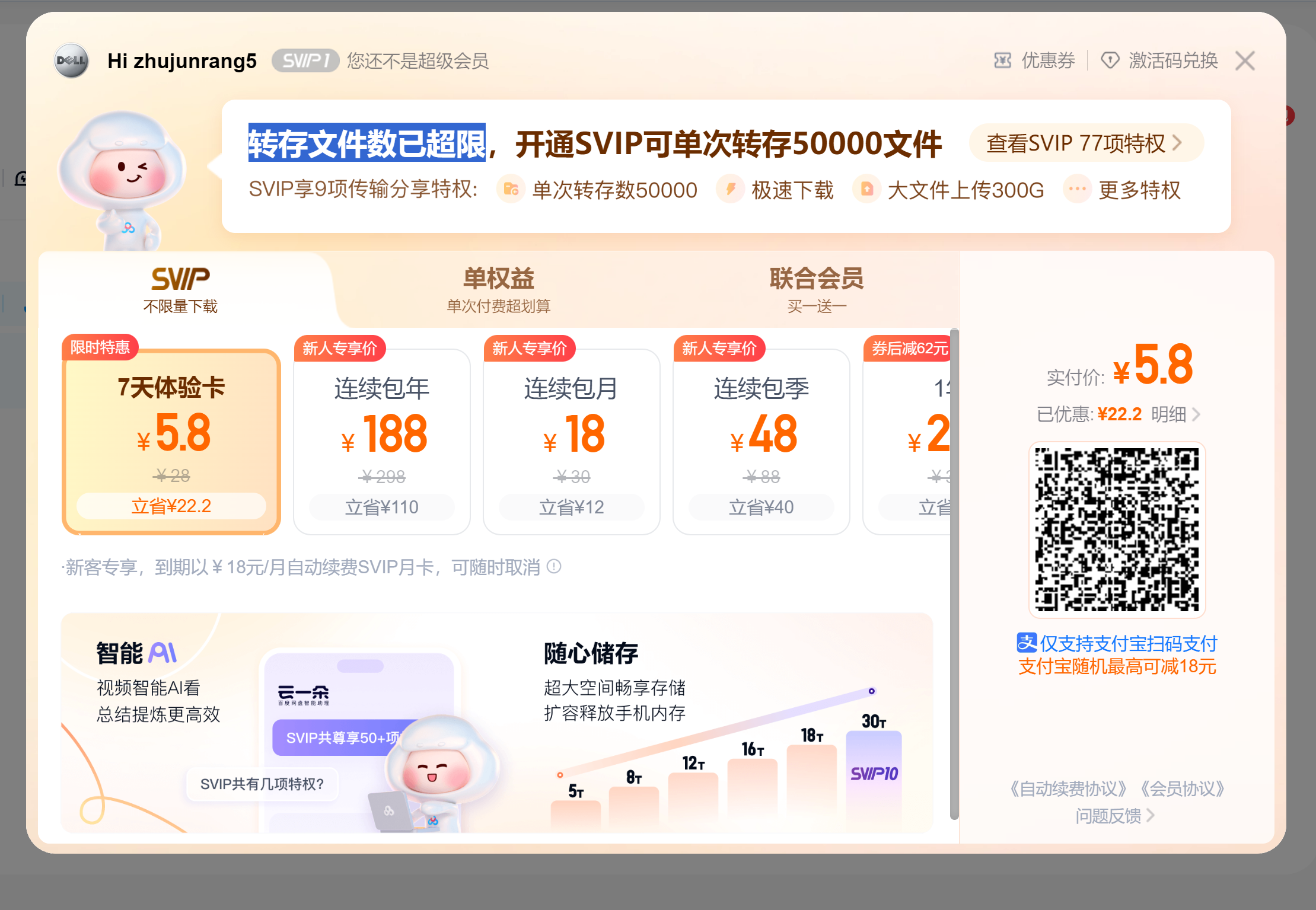Click 新人专享价 badge on 连续包年
Screen dimensions: 1316x910
[x=340, y=349]
